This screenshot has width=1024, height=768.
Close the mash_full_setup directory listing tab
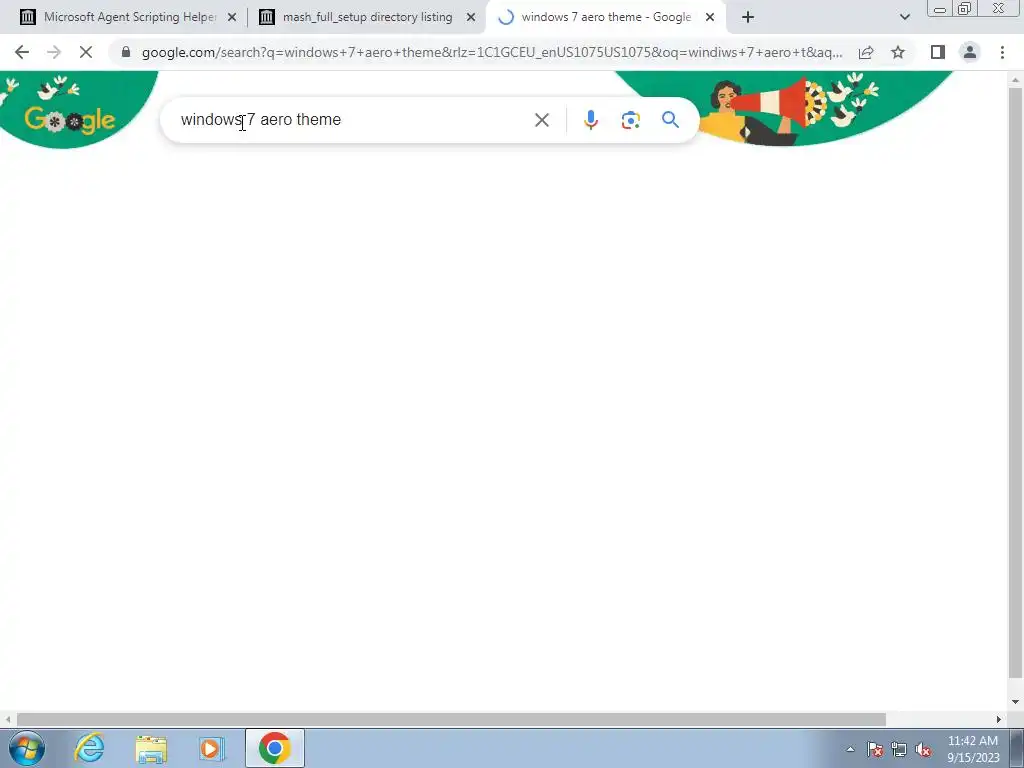pos(471,18)
